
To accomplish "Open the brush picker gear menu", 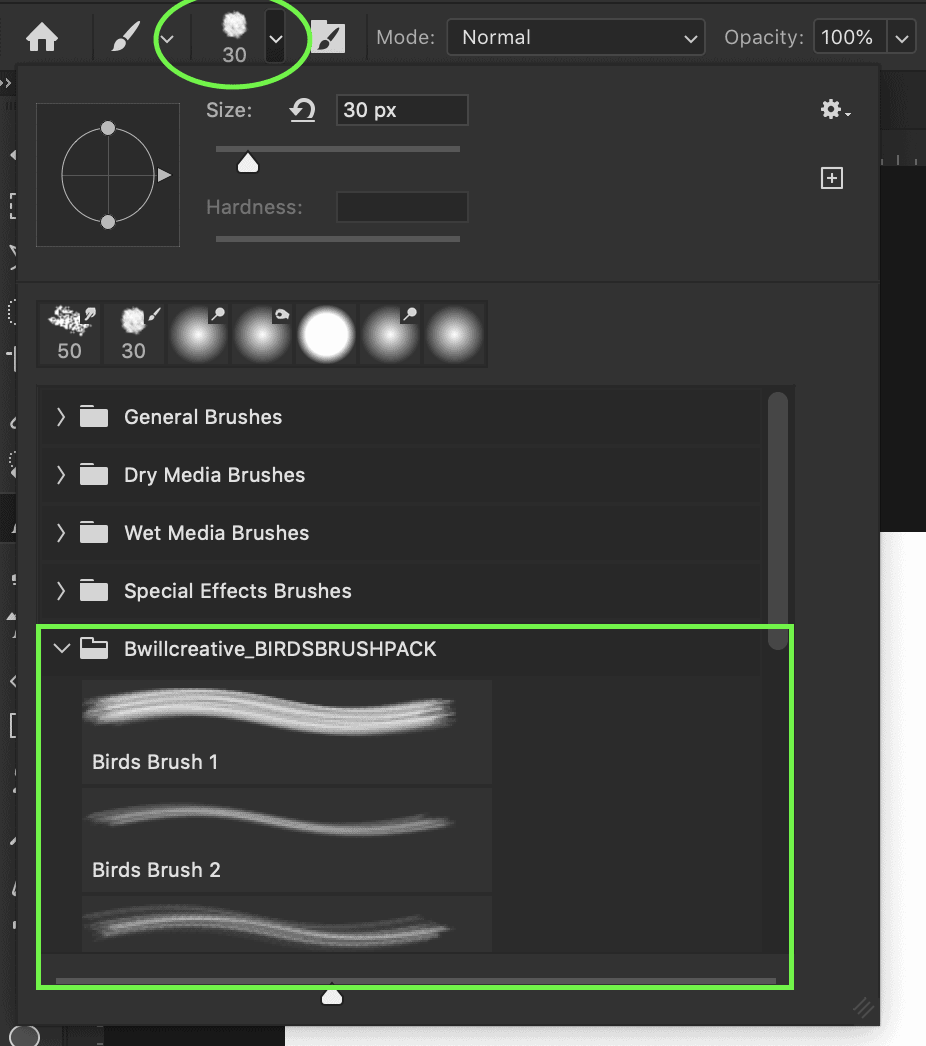I will (833, 110).
